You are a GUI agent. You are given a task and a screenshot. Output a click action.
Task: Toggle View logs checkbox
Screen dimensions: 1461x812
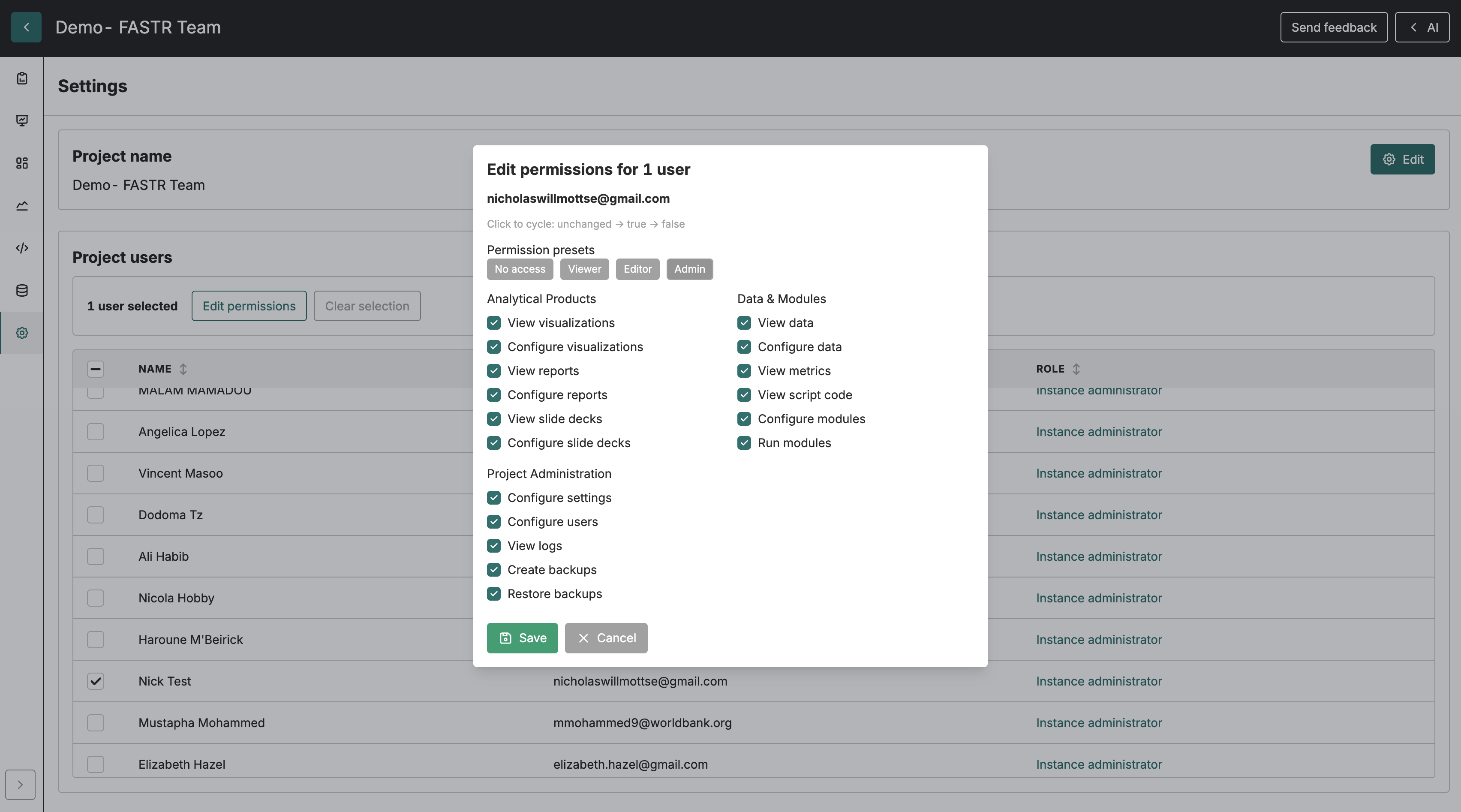coord(494,546)
